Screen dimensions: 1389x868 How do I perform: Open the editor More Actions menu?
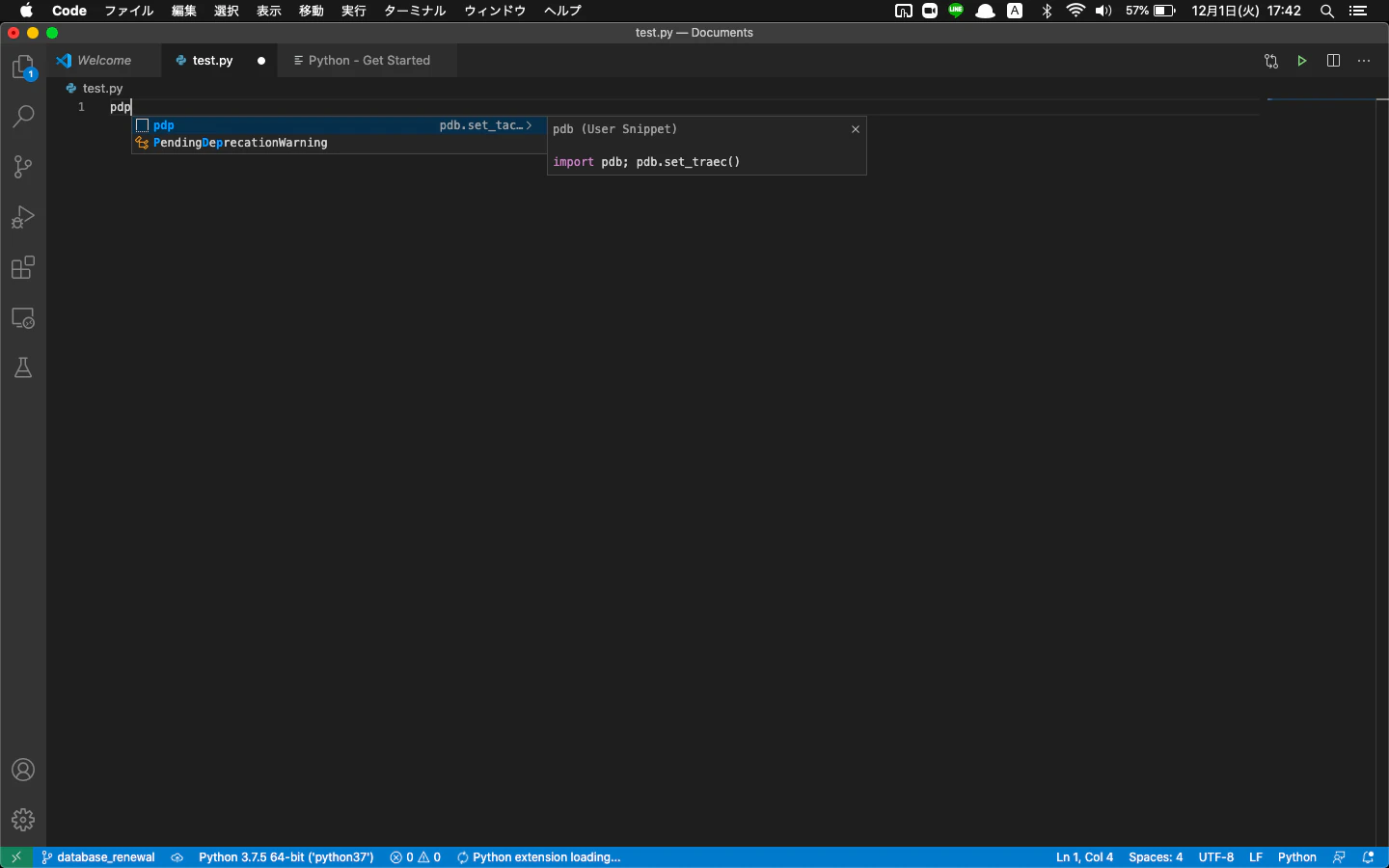(1364, 61)
